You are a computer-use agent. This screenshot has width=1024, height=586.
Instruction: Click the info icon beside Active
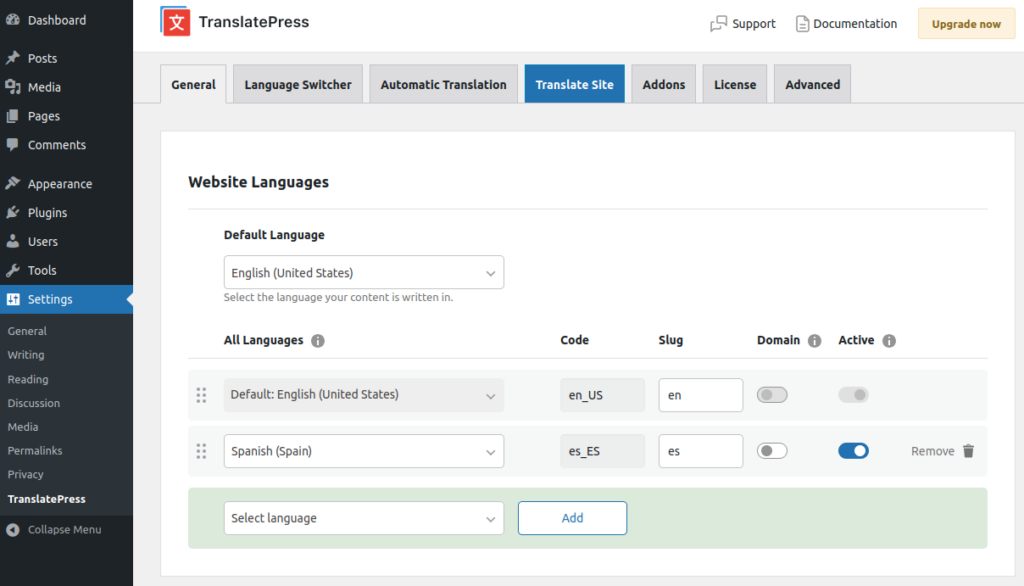[889, 341]
